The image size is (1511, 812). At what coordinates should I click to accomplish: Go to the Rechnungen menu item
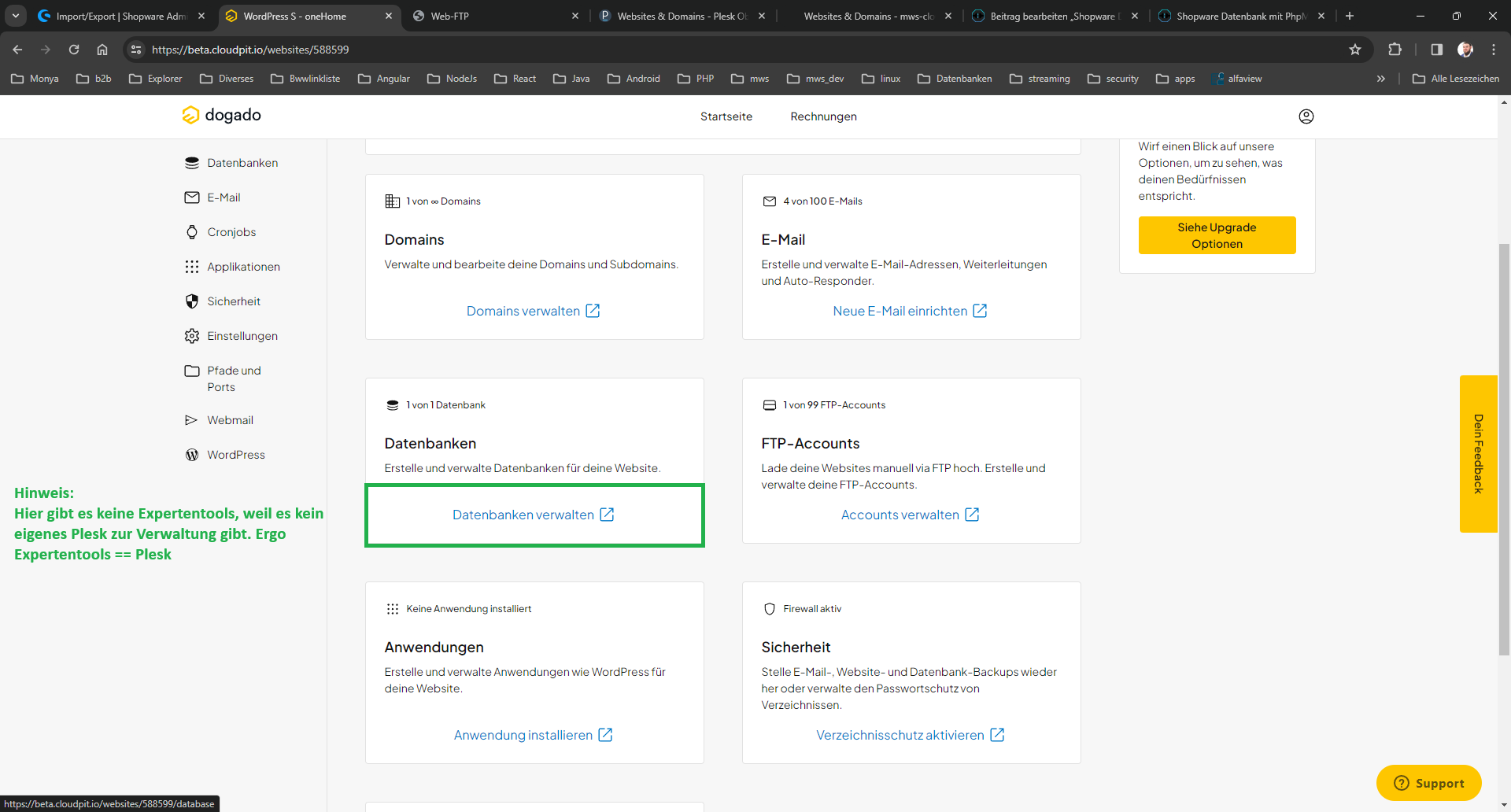(x=823, y=116)
